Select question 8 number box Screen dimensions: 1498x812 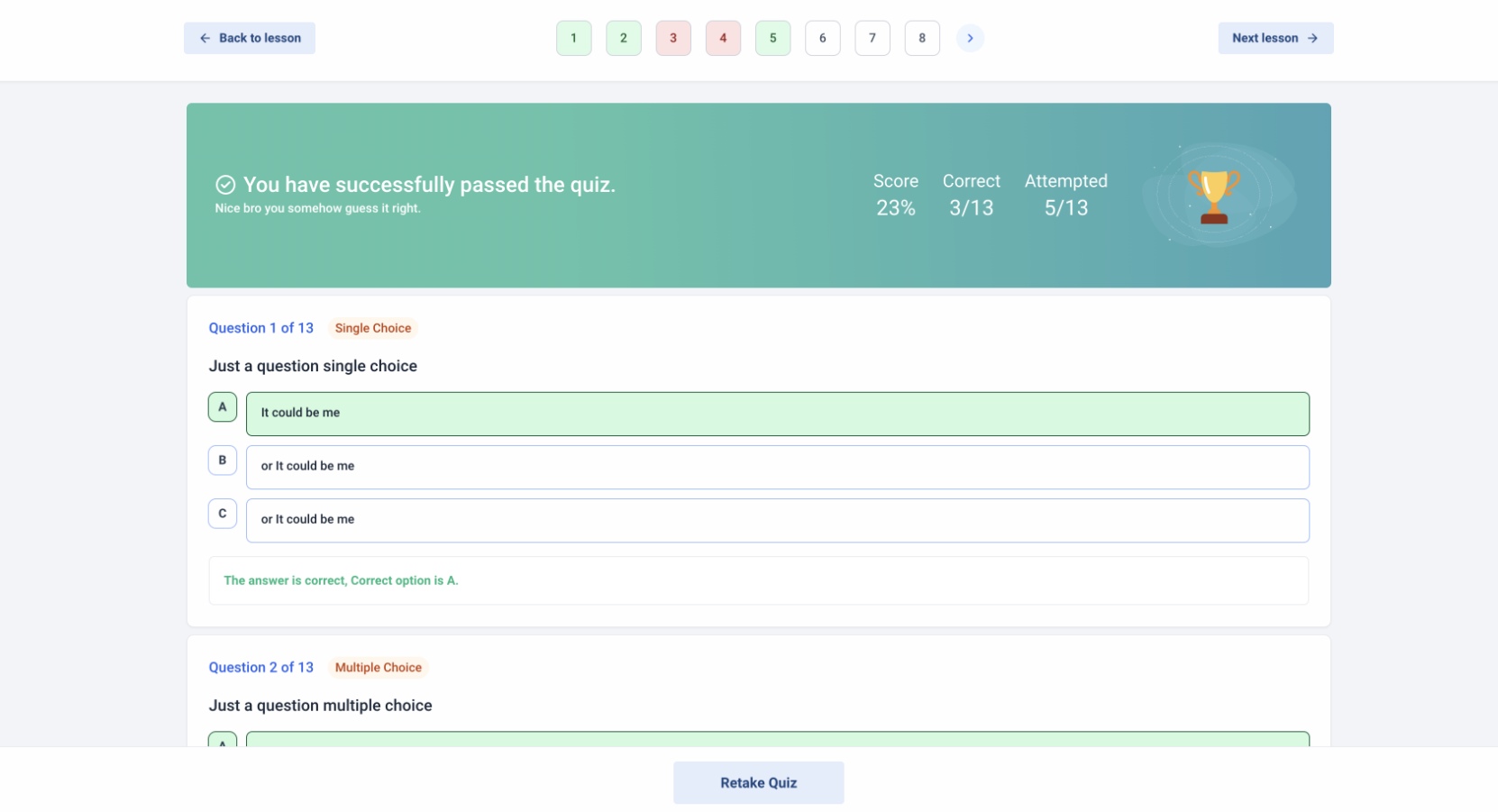921,38
